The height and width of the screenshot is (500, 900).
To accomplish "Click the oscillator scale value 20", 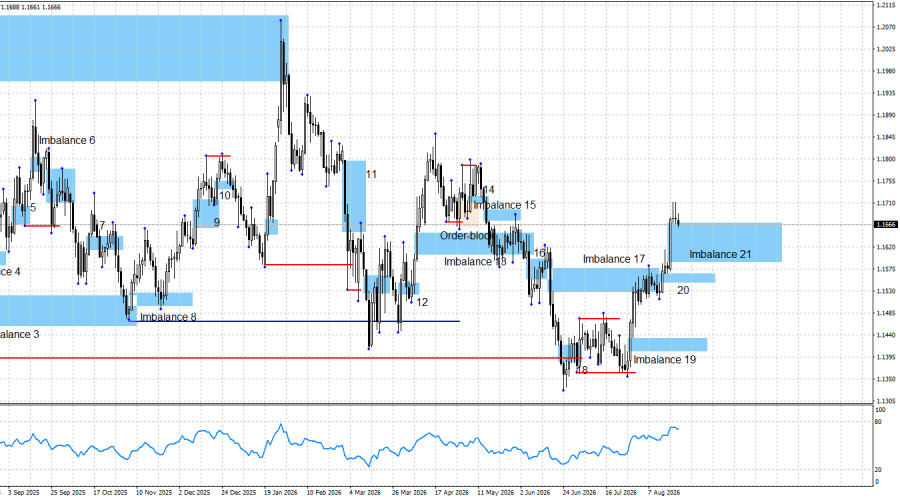I will (x=878, y=470).
